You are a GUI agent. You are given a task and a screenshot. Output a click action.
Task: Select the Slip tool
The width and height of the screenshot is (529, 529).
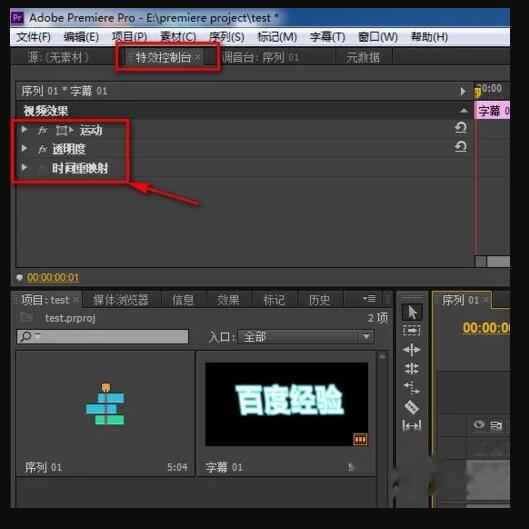(x=412, y=425)
